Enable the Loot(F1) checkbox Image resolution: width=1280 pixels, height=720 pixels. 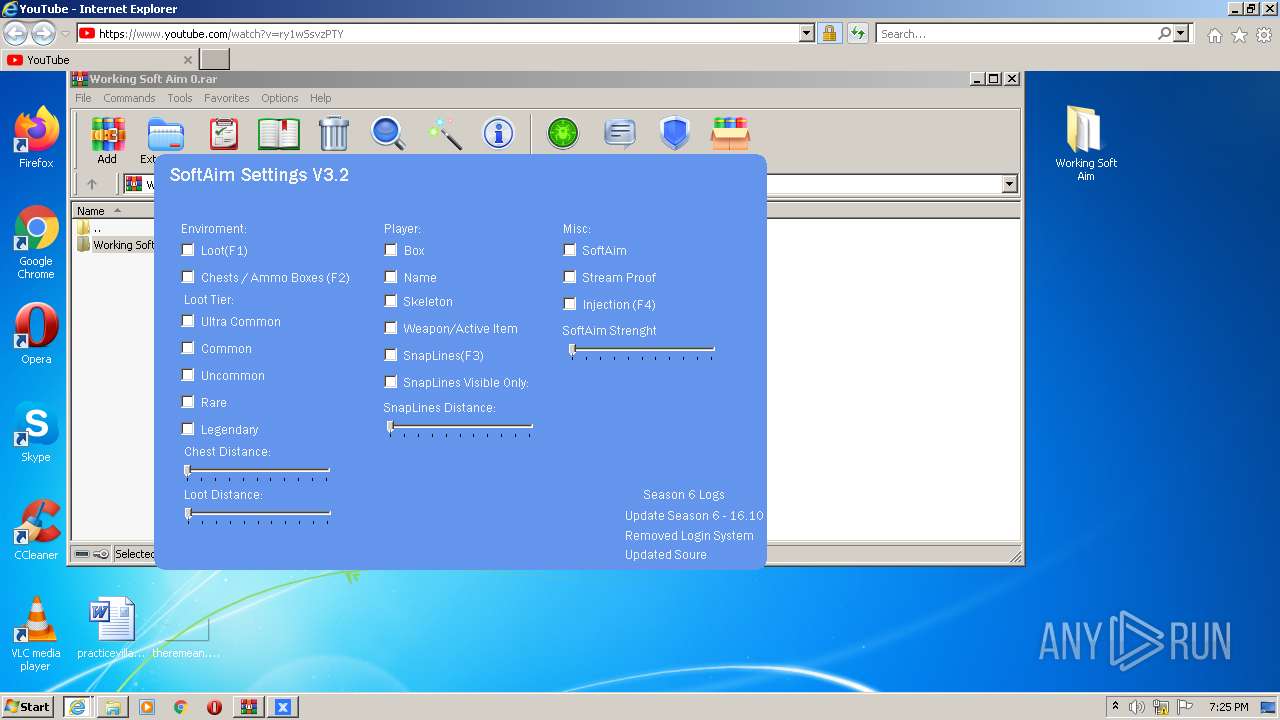click(188, 250)
